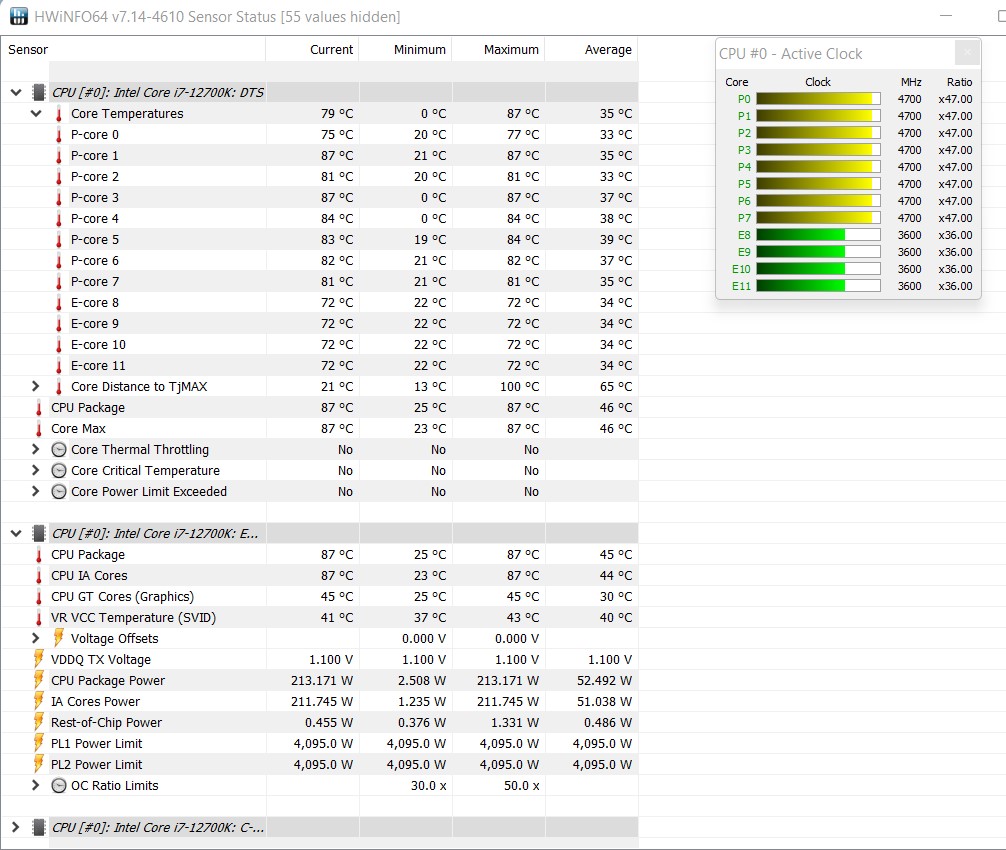Viewport: 1006px width, 850px height.
Task: Collapse the CPU i7-12700K DTS sensor group
Action: [x=16, y=92]
